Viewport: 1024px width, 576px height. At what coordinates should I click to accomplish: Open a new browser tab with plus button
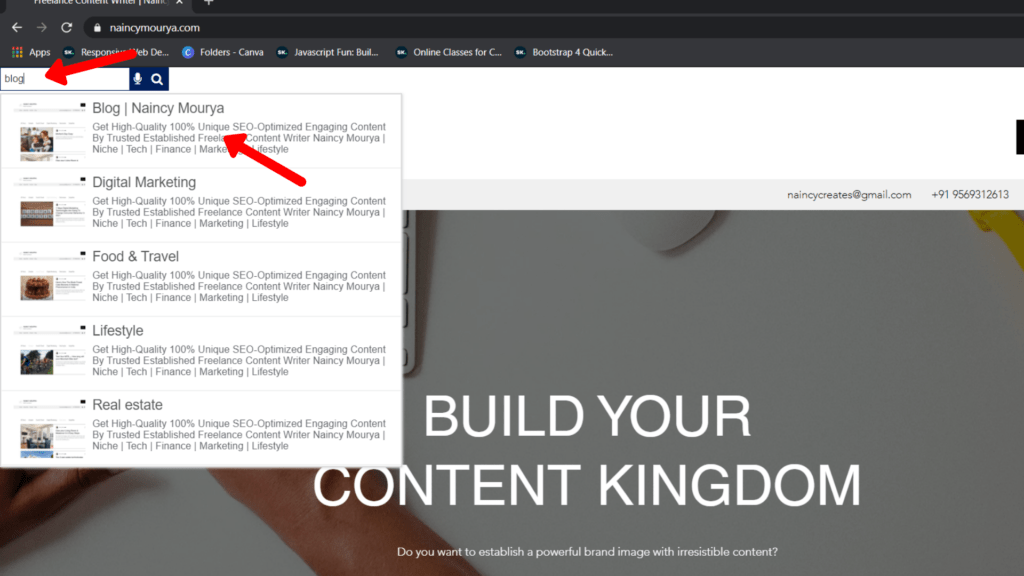tap(207, 3)
